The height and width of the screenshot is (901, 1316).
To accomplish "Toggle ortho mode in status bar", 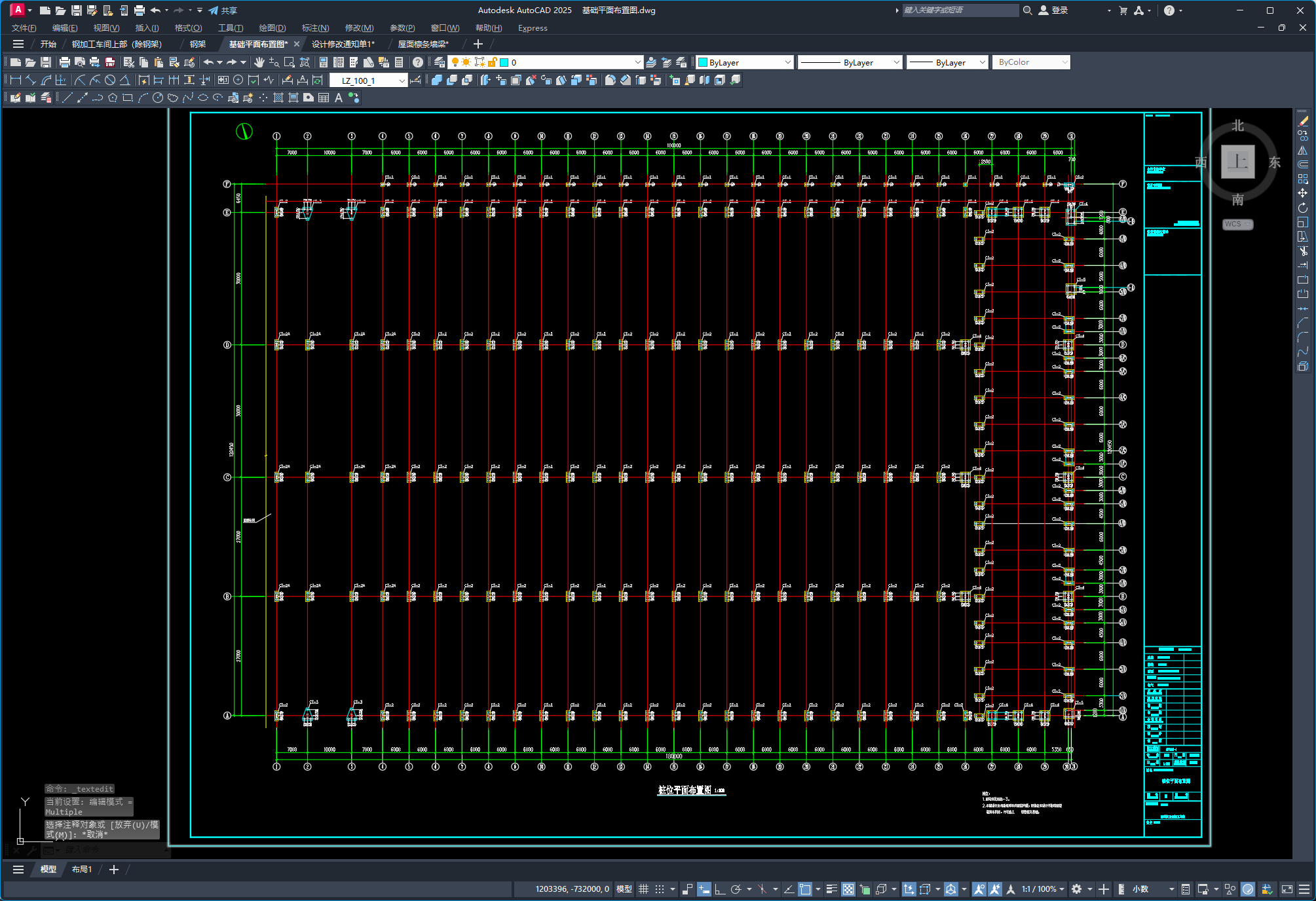I will (719, 889).
